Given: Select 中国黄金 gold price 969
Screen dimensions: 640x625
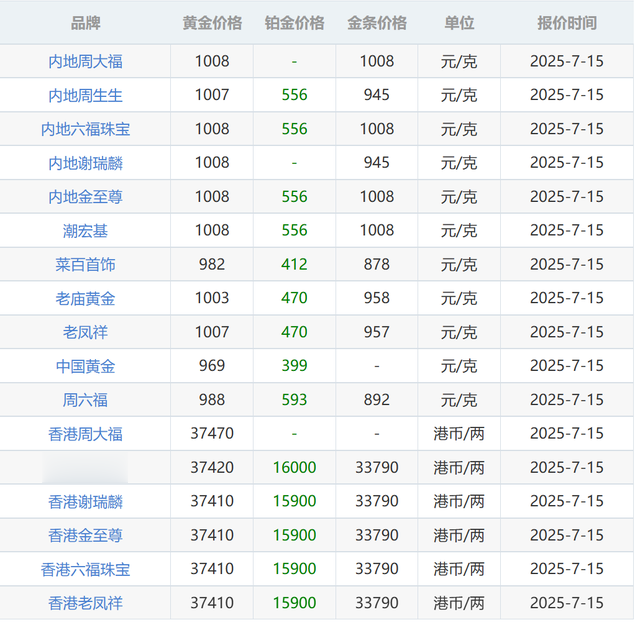Looking at the screenshot, I should 212,366.
